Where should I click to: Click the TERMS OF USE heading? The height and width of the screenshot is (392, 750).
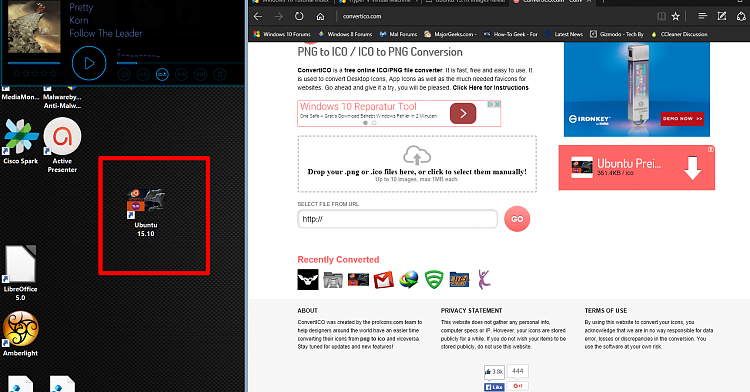click(x=606, y=311)
